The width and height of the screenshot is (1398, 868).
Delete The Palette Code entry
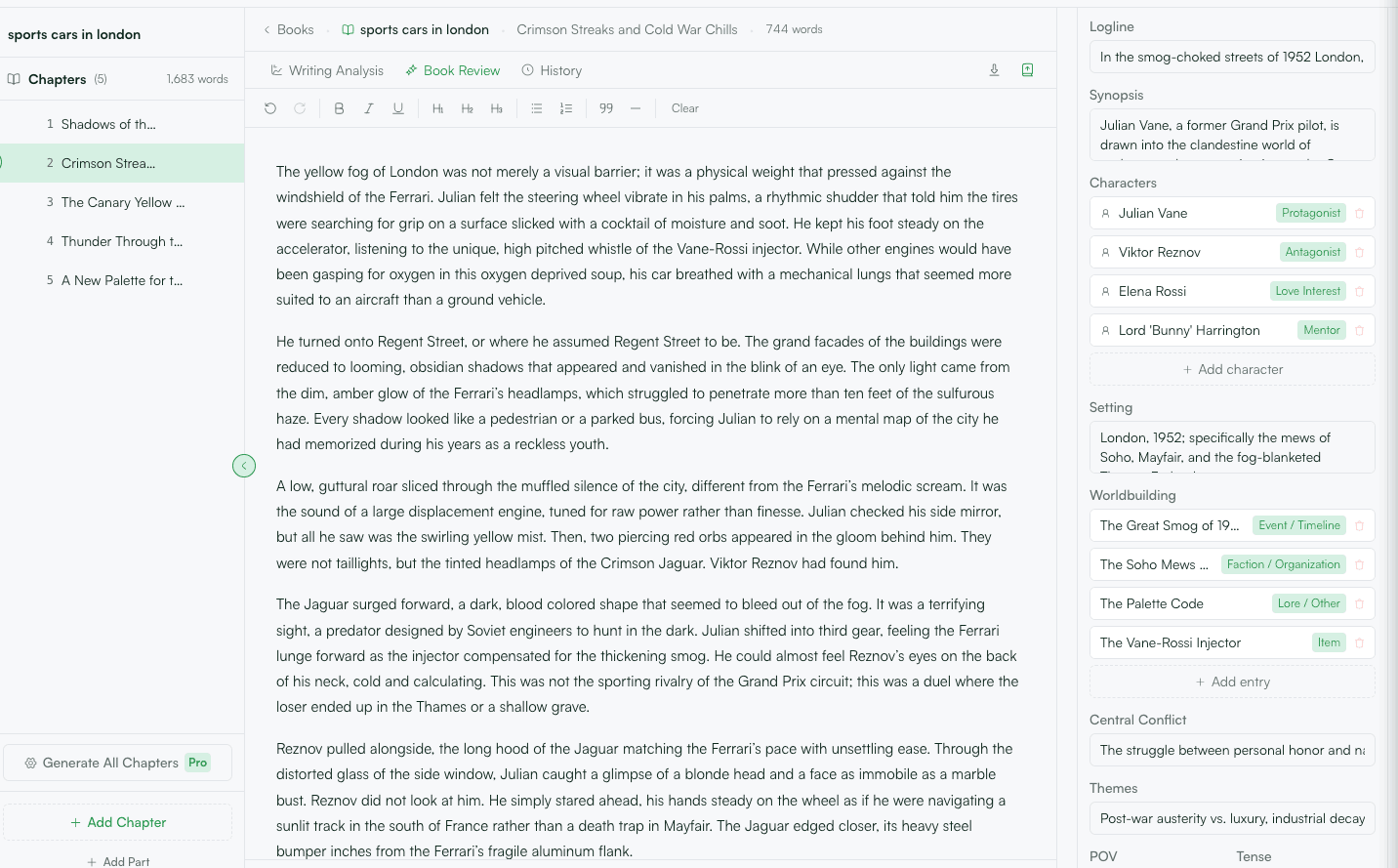pyautogui.click(x=1359, y=603)
